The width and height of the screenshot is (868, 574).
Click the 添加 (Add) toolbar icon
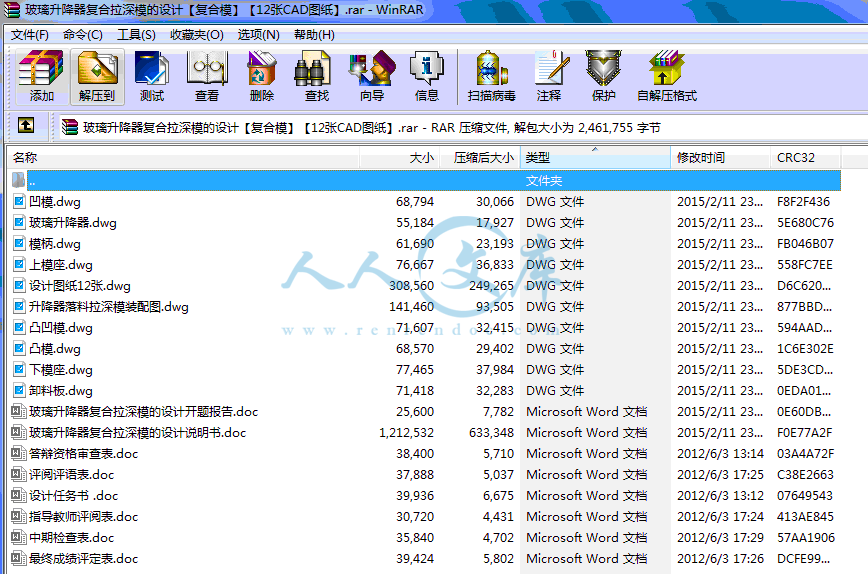point(42,76)
